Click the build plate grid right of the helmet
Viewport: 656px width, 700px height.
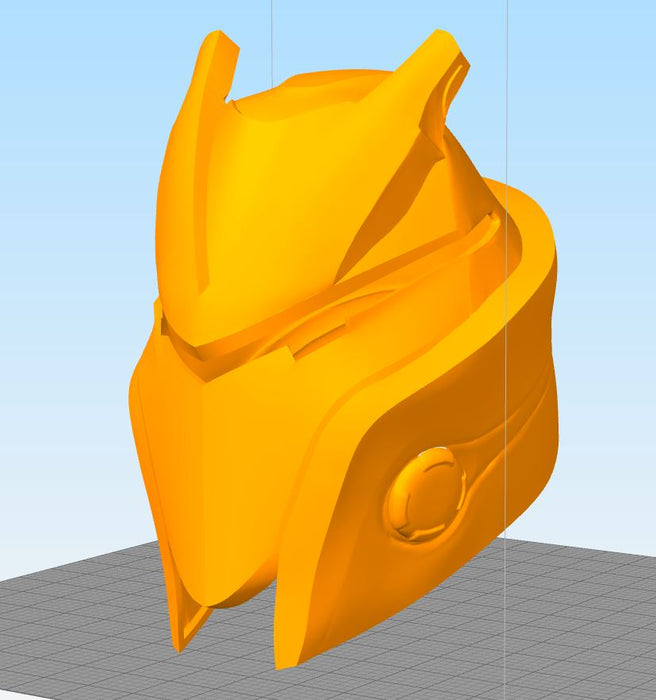pyautogui.click(x=580, y=620)
